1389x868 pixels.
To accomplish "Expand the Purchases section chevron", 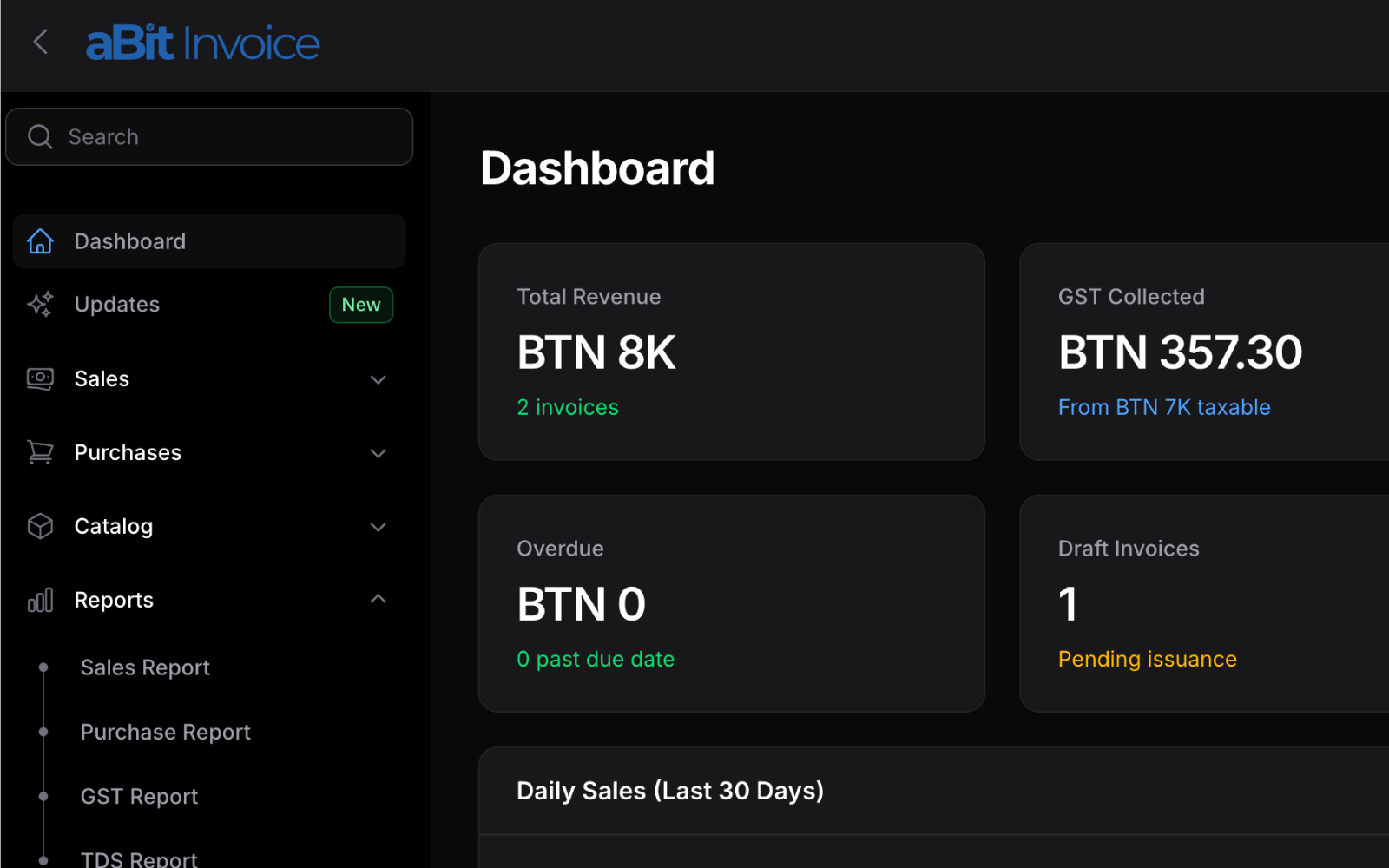I will coord(378,453).
